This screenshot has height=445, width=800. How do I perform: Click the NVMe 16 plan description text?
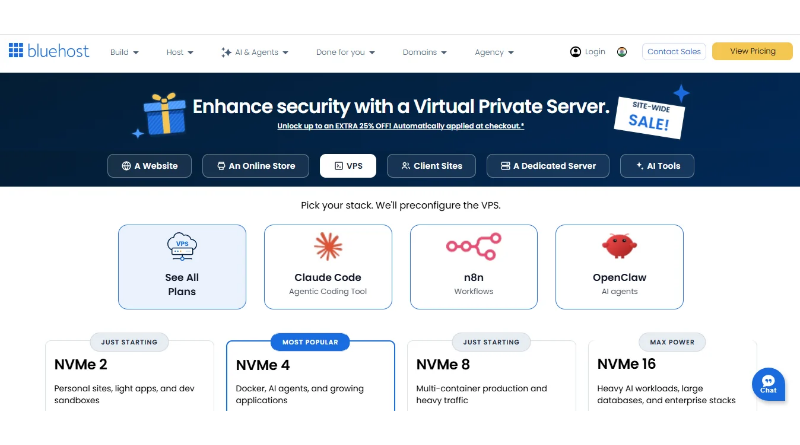(666, 394)
